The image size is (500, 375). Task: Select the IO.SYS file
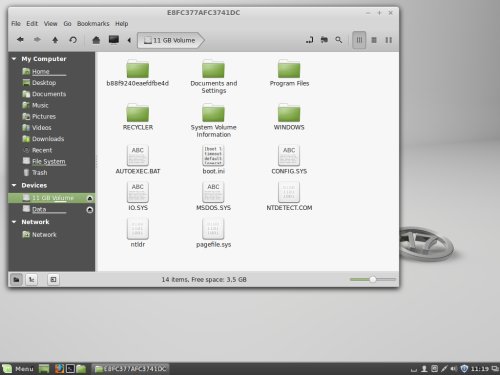coord(138,197)
